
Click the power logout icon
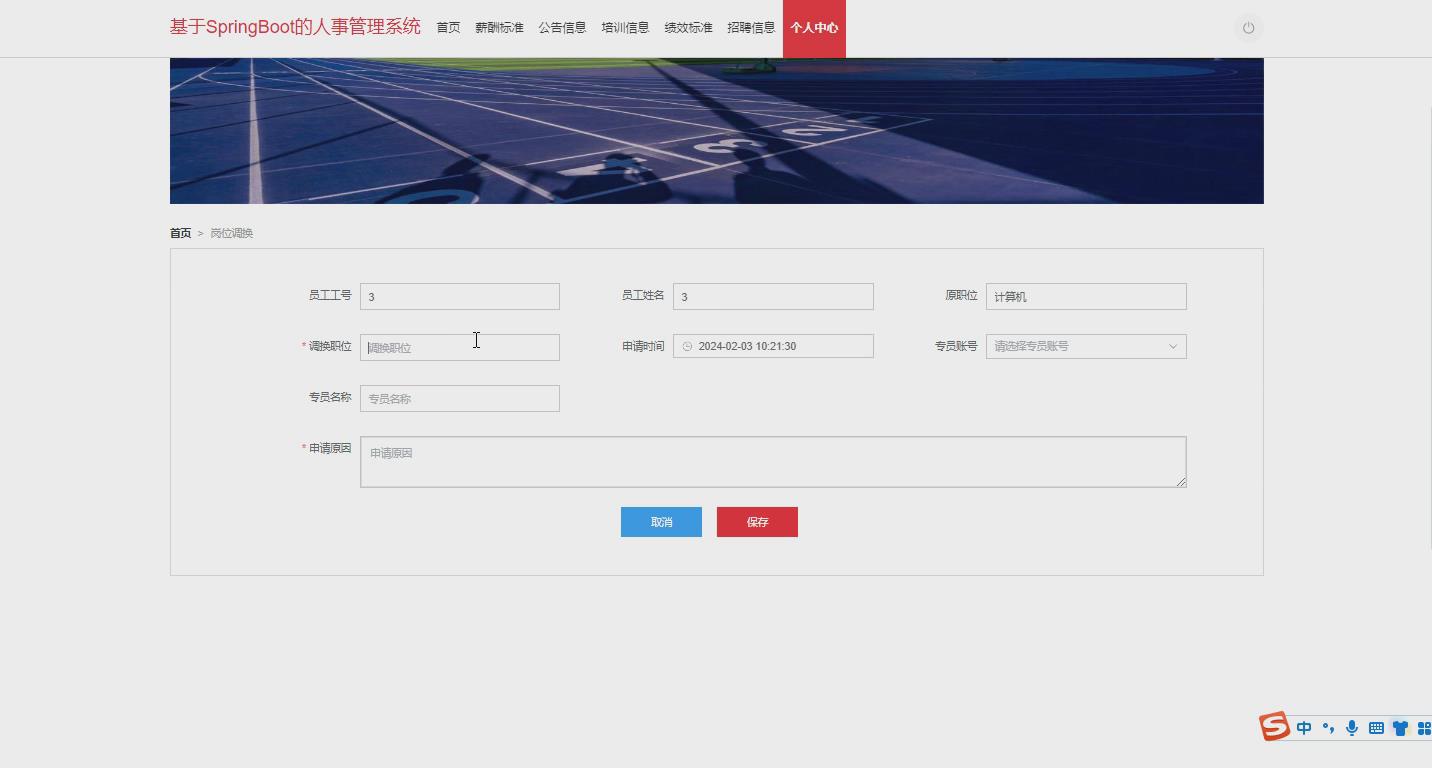(1248, 28)
